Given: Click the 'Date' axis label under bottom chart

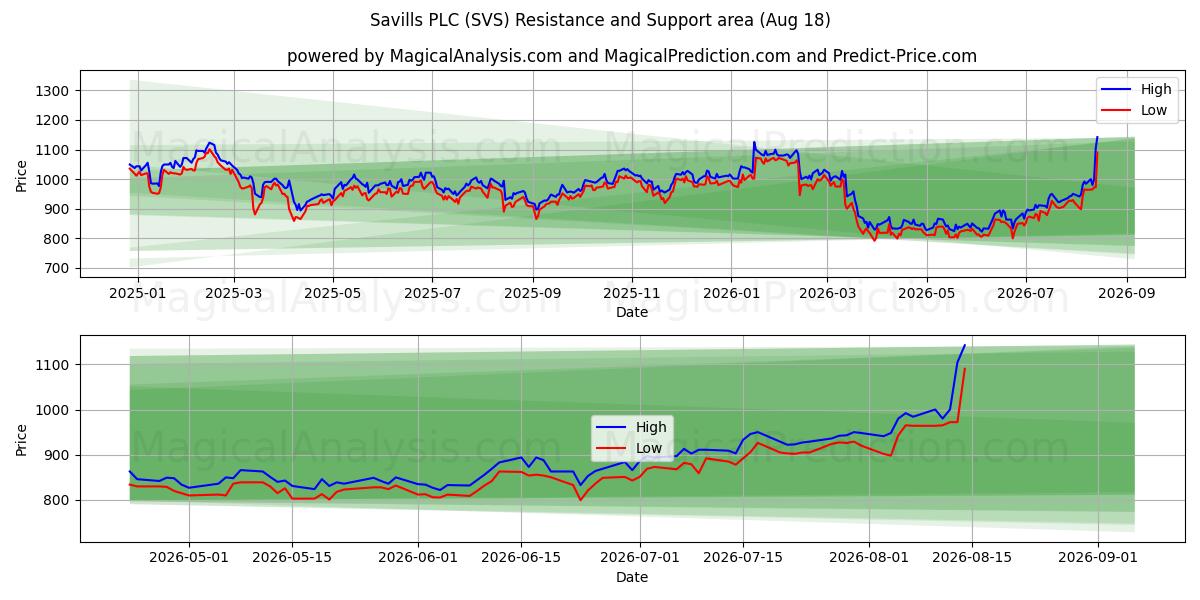Looking at the screenshot, I should [x=632, y=578].
